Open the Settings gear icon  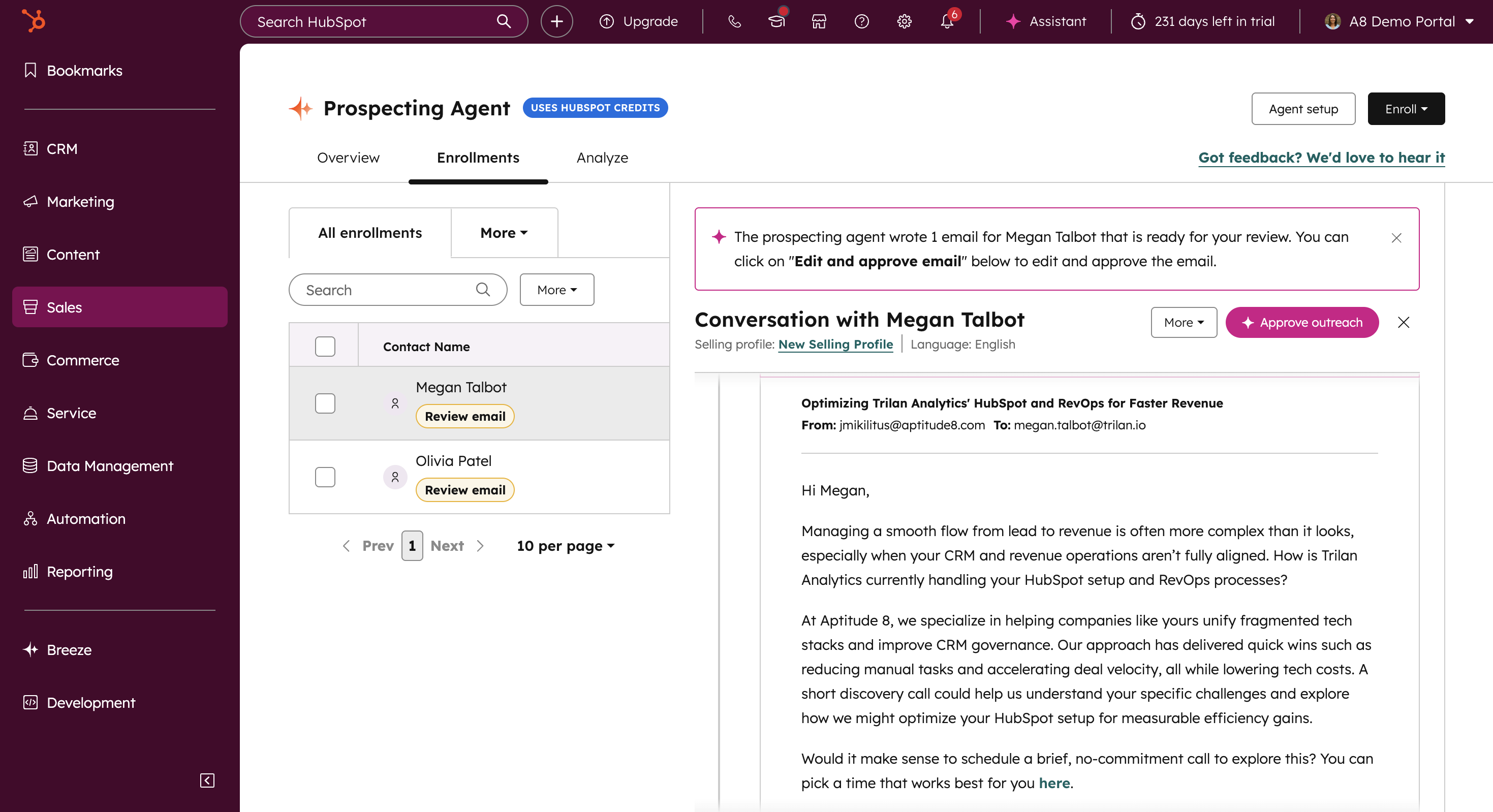tap(904, 21)
